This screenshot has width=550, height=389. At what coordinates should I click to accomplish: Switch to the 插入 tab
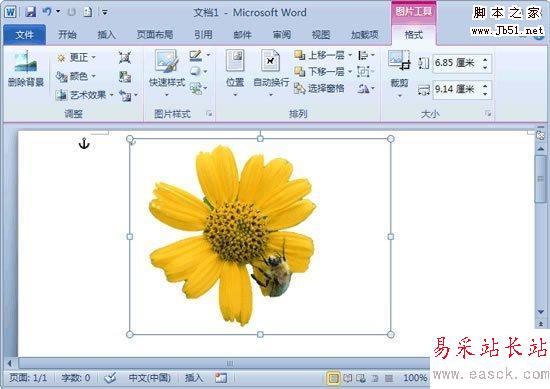click(106, 34)
